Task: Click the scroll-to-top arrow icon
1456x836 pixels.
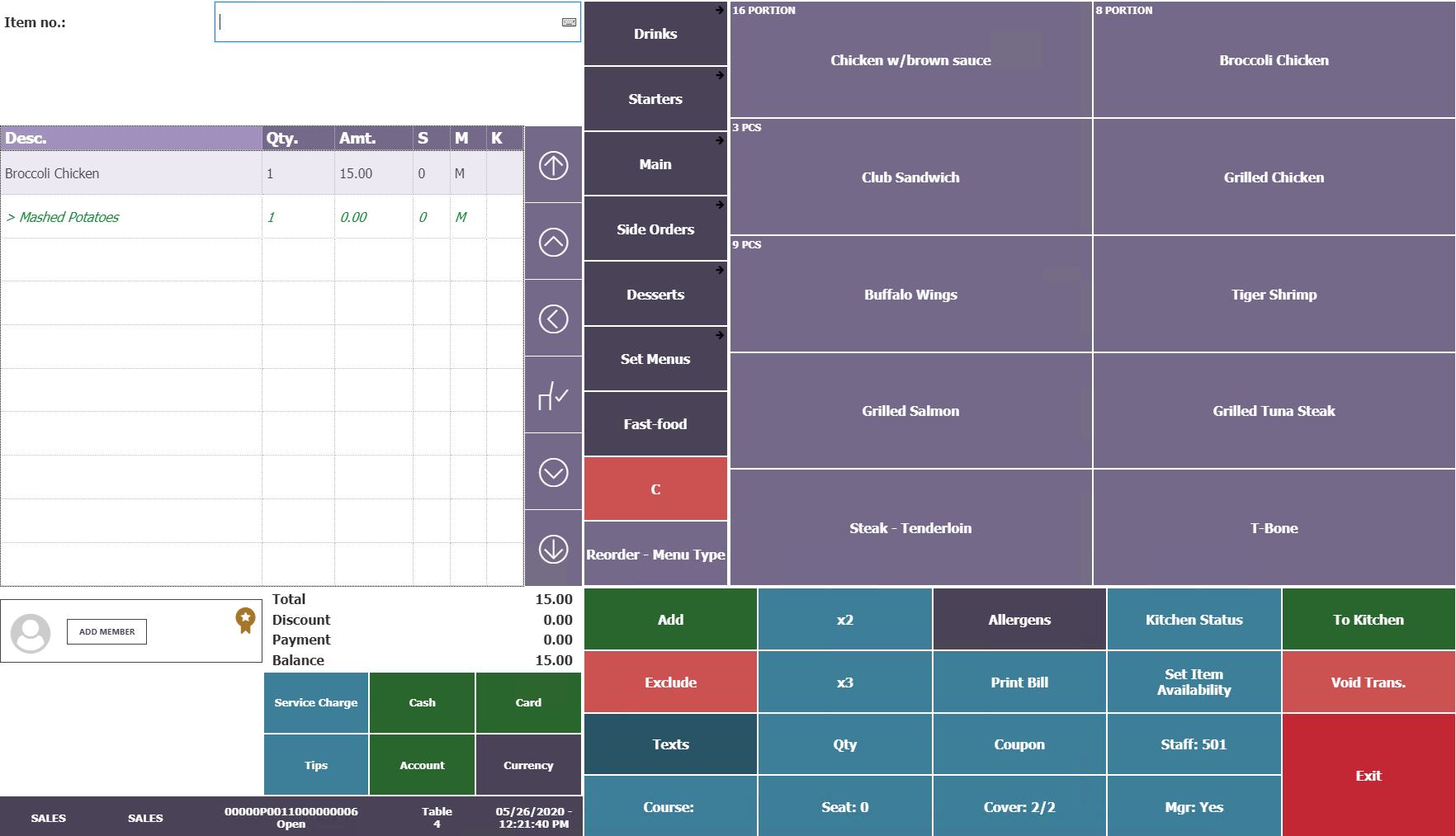Action: (x=553, y=165)
